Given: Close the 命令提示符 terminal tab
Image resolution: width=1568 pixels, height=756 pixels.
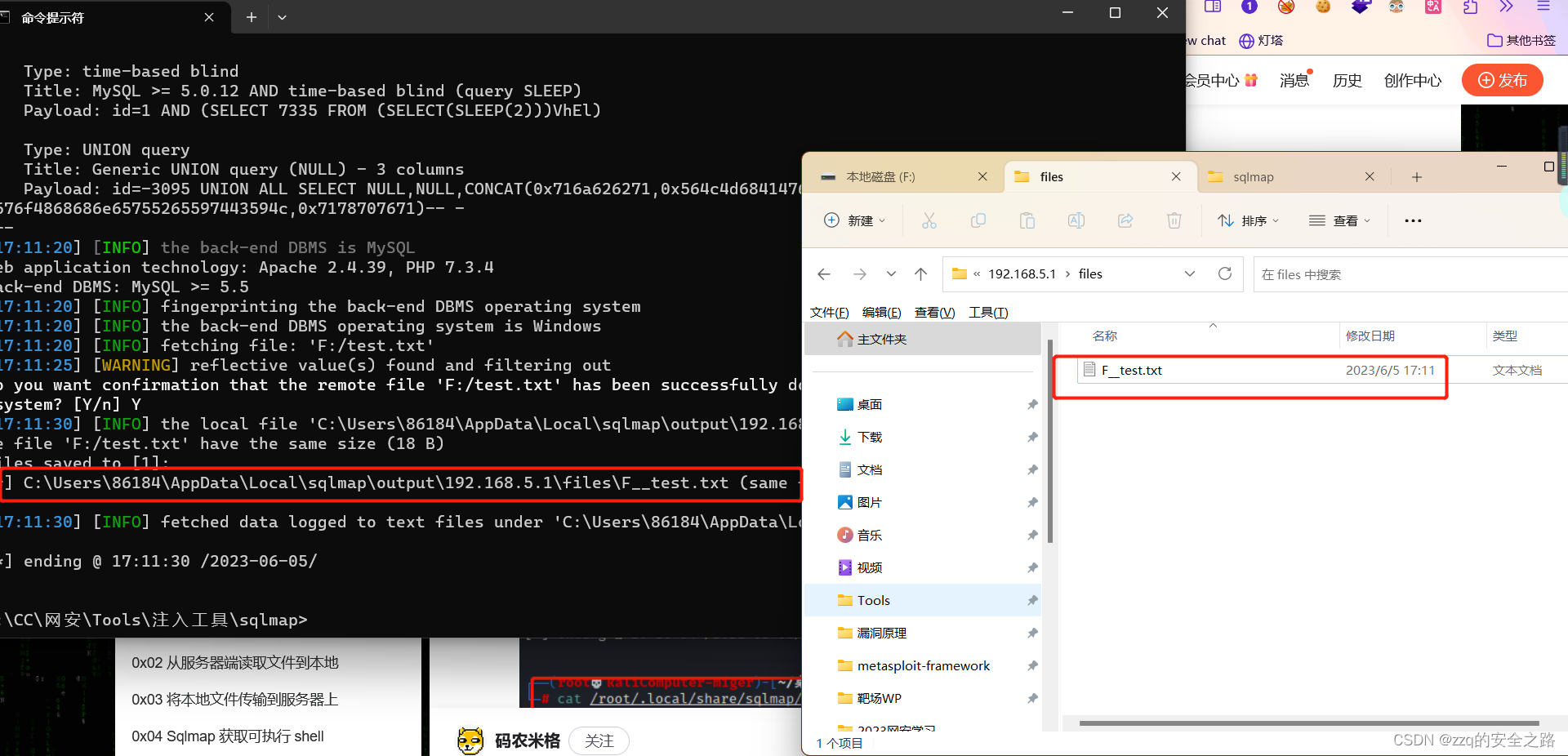Looking at the screenshot, I should [209, 17].
